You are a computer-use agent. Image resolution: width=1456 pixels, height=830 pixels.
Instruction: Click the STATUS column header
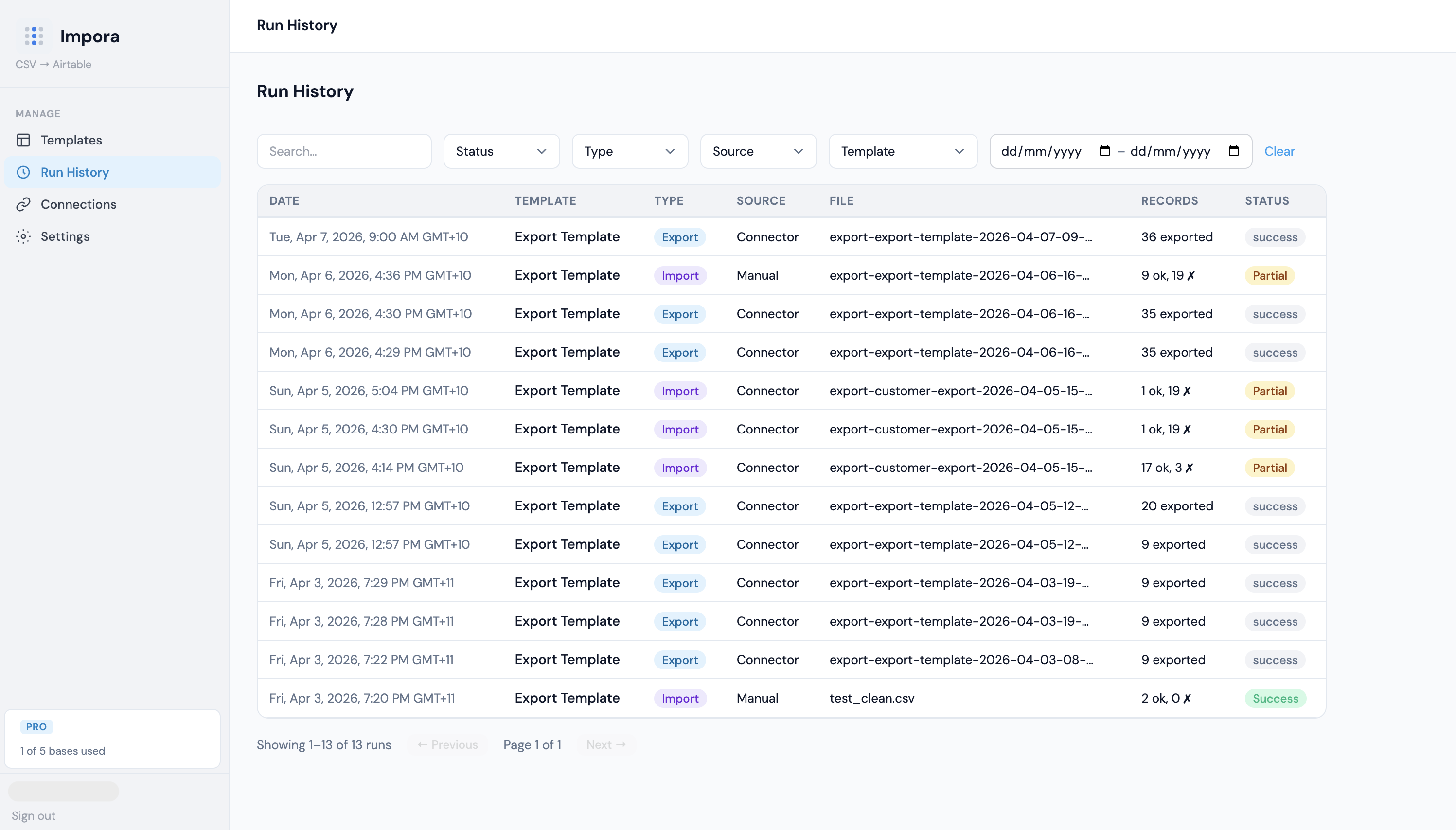(x=1266, y=200)
